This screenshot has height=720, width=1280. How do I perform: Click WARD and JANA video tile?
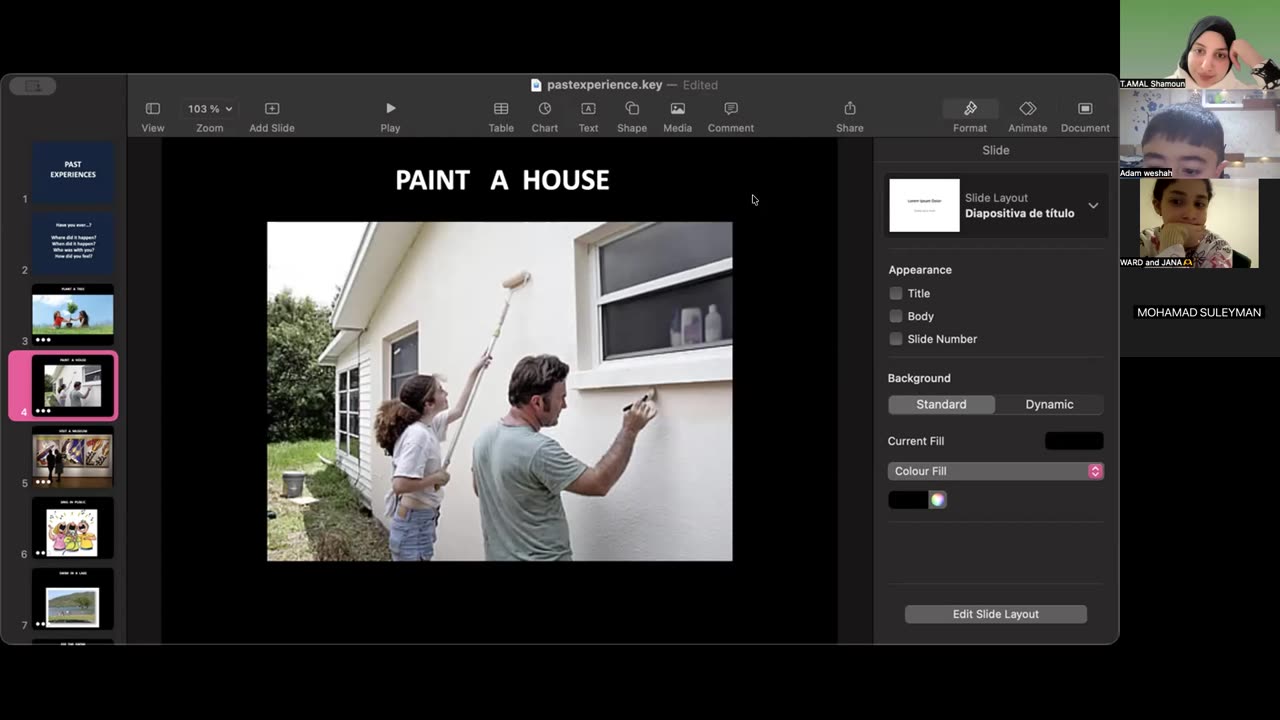1199,223
